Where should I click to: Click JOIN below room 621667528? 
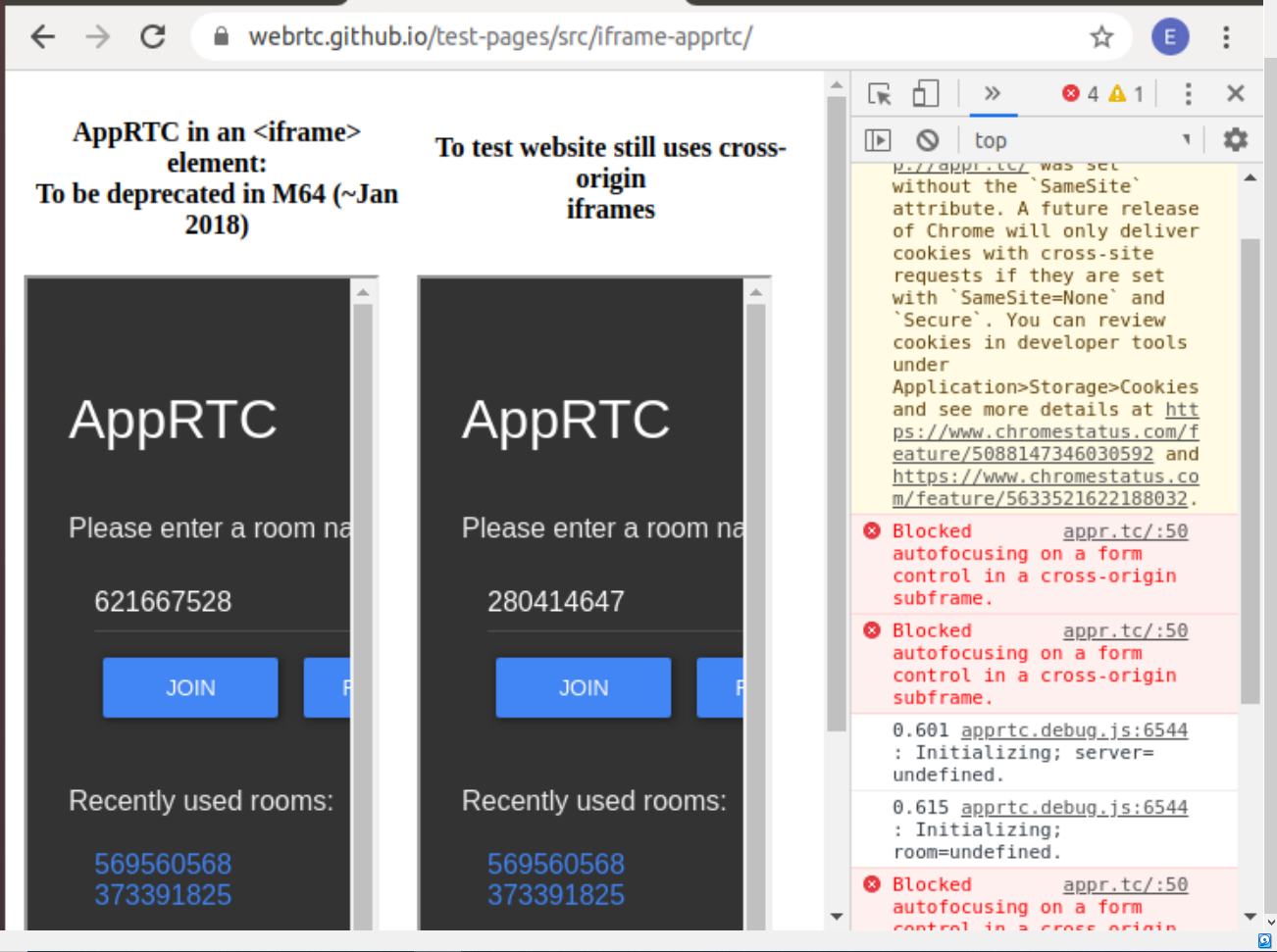[190, 688]
